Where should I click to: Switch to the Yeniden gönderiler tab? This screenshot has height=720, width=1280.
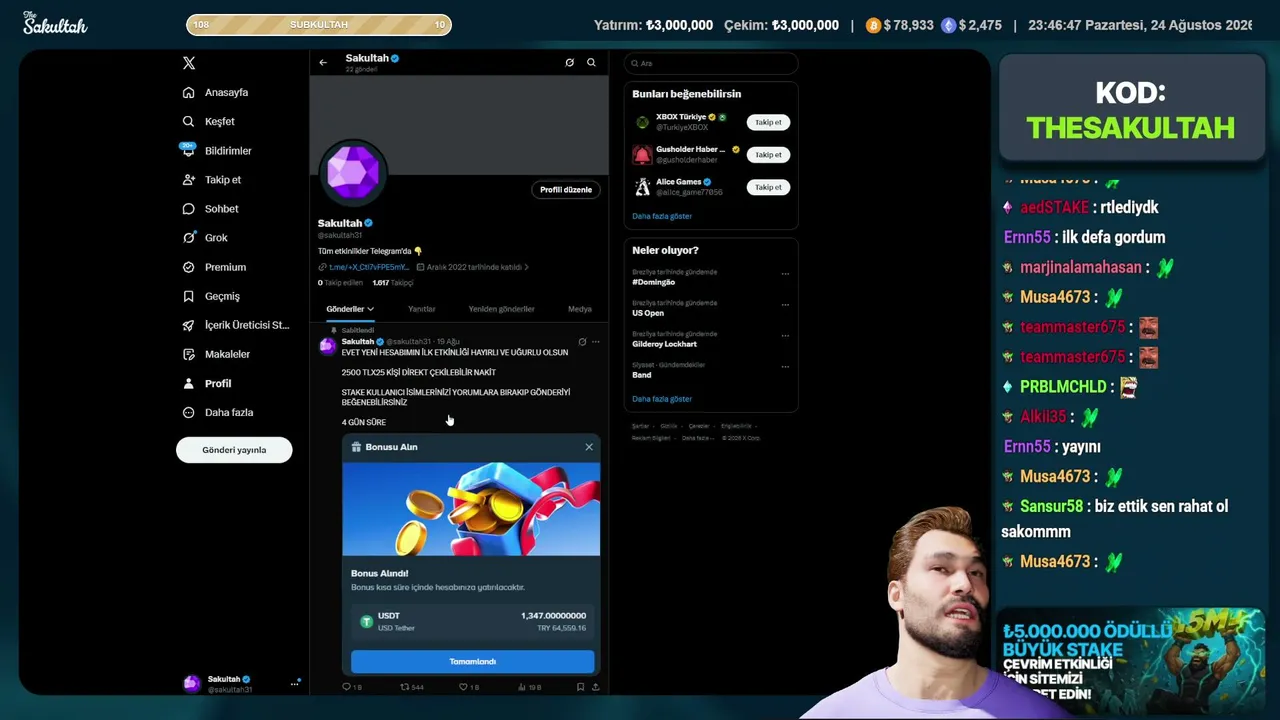tap(502, 309)
